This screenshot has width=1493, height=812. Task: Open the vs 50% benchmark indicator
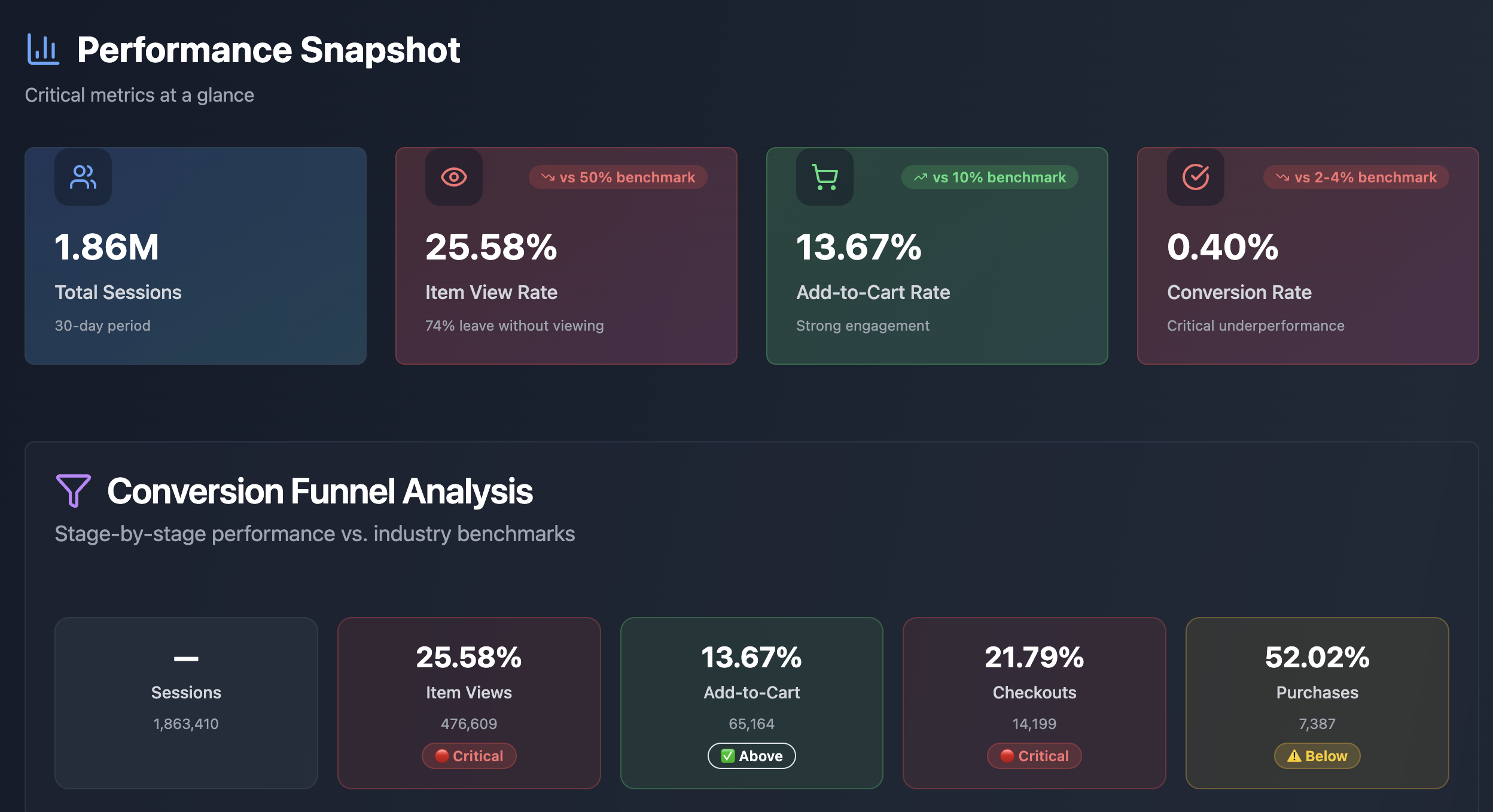pos(618,177)
